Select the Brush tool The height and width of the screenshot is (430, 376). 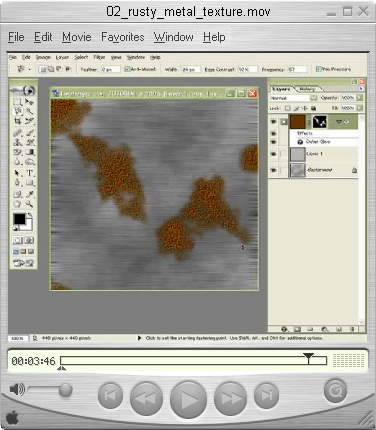[29, 133]
